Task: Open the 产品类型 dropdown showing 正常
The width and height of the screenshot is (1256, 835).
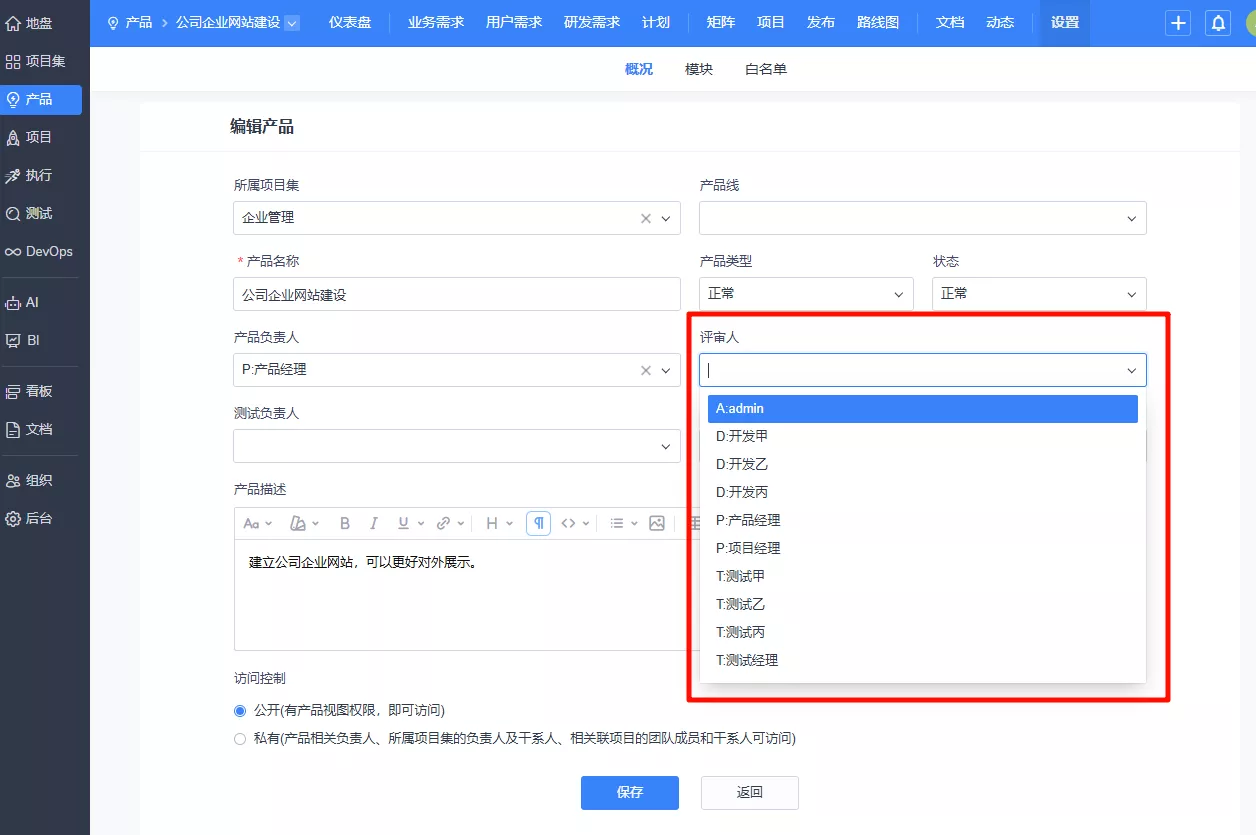Action: pyautogui.click(x=806, y=294)
